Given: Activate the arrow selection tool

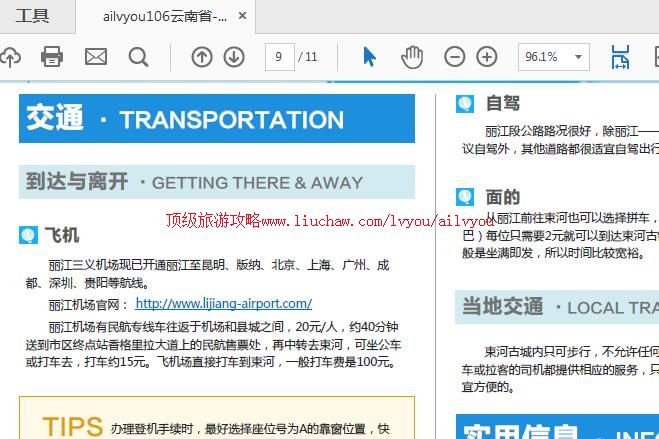Looking at the screenshot, I should [x=369, y=57].
